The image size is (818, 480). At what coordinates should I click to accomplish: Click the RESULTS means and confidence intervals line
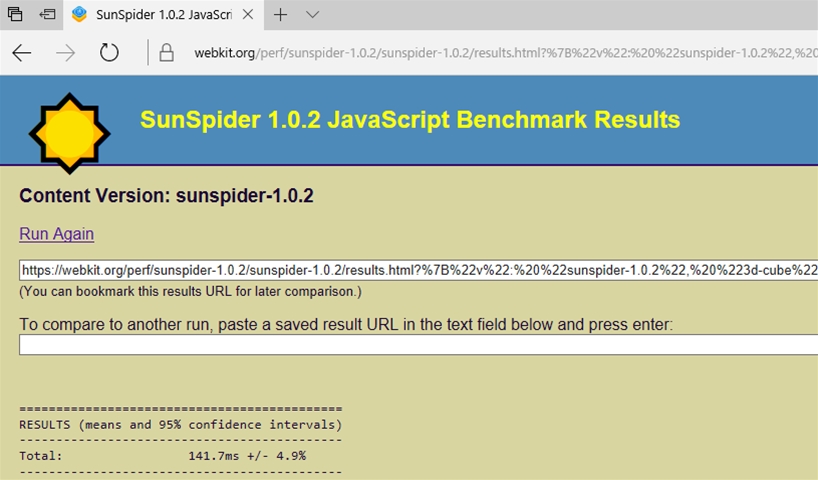pos(181,425)
